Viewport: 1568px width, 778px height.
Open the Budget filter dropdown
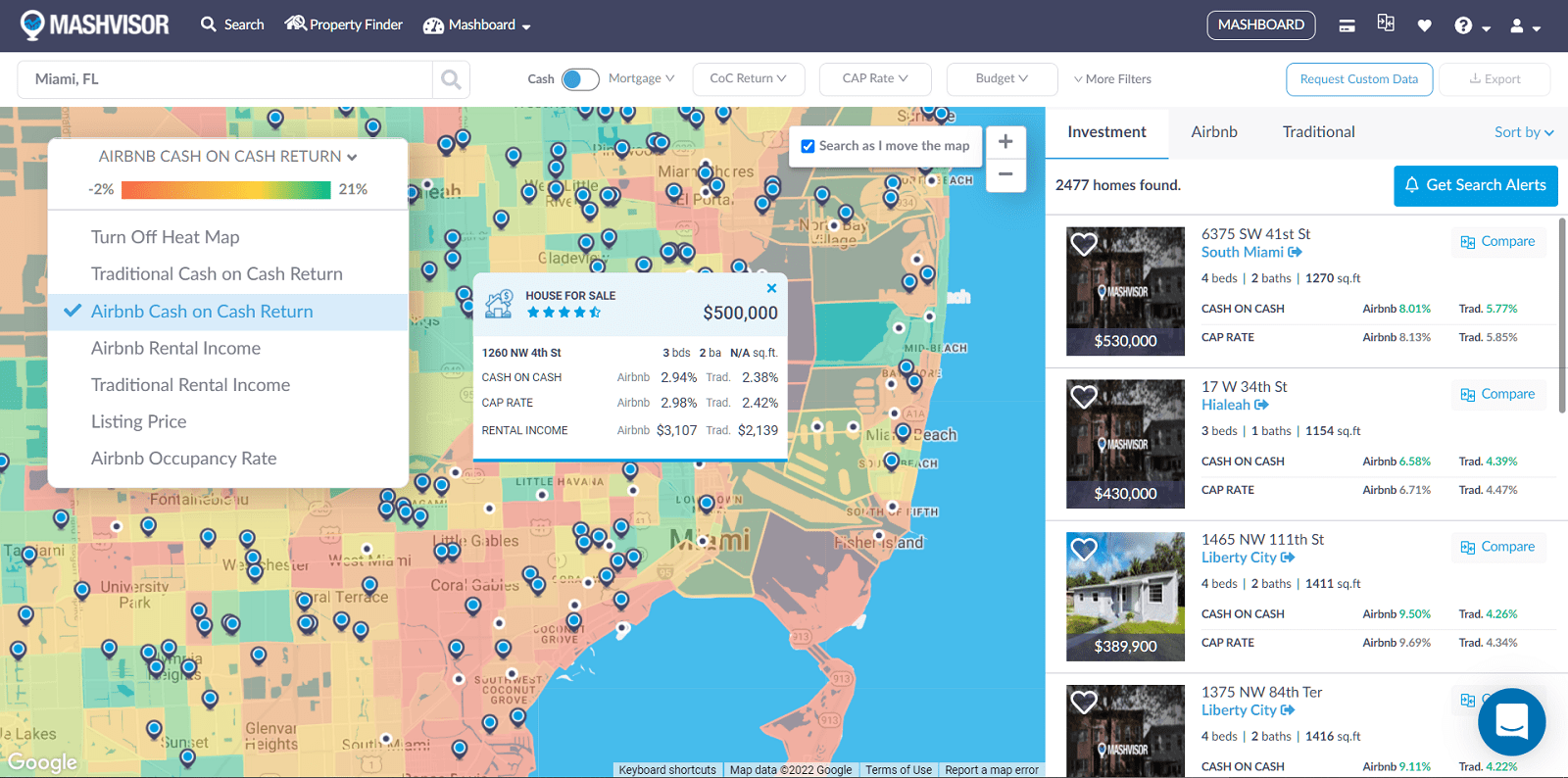[1002, 78]
